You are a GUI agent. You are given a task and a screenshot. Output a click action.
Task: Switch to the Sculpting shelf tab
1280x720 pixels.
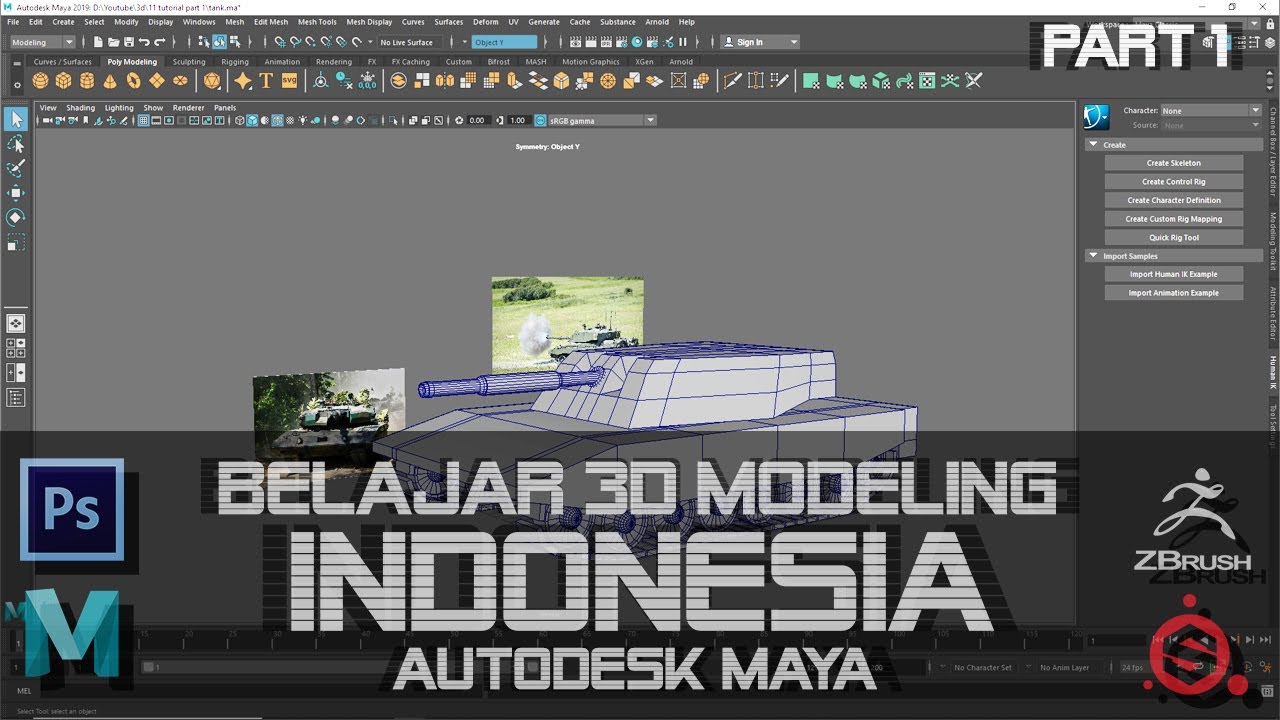[x=189, y=61]
